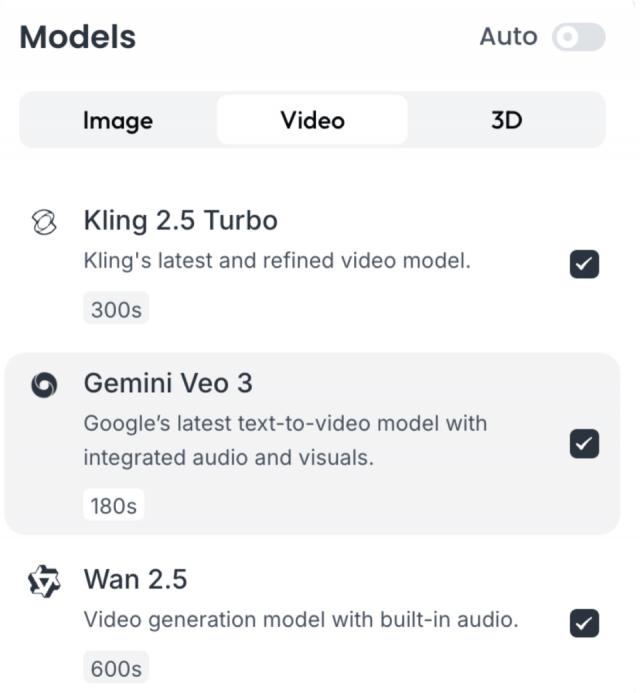The width and height of the screenshot is (640, 693).
Task: Click the Kling 2.5 Turbo title
Action: [180, 220]
